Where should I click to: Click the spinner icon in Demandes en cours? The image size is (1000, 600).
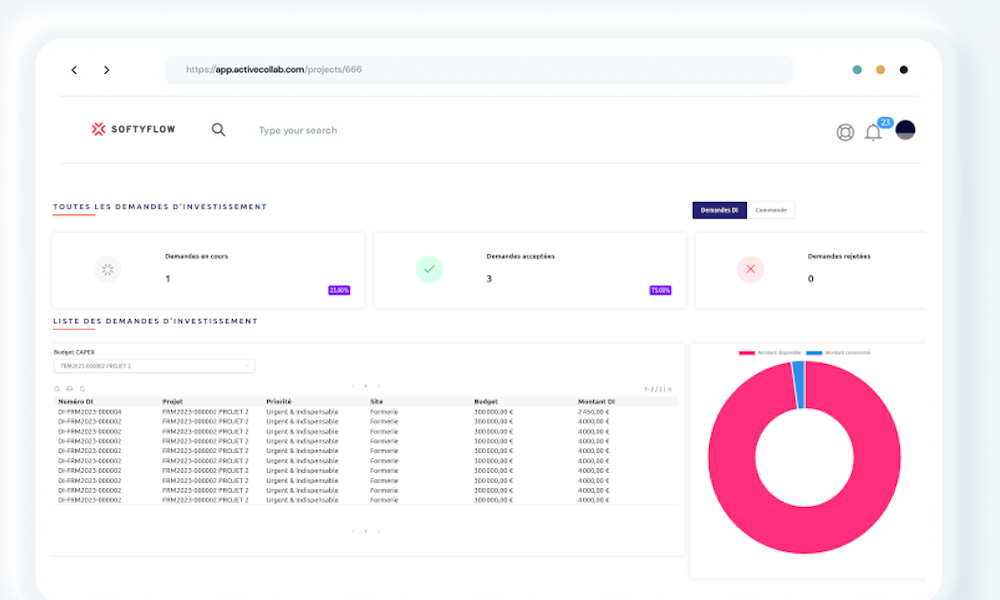click(108, 270)
